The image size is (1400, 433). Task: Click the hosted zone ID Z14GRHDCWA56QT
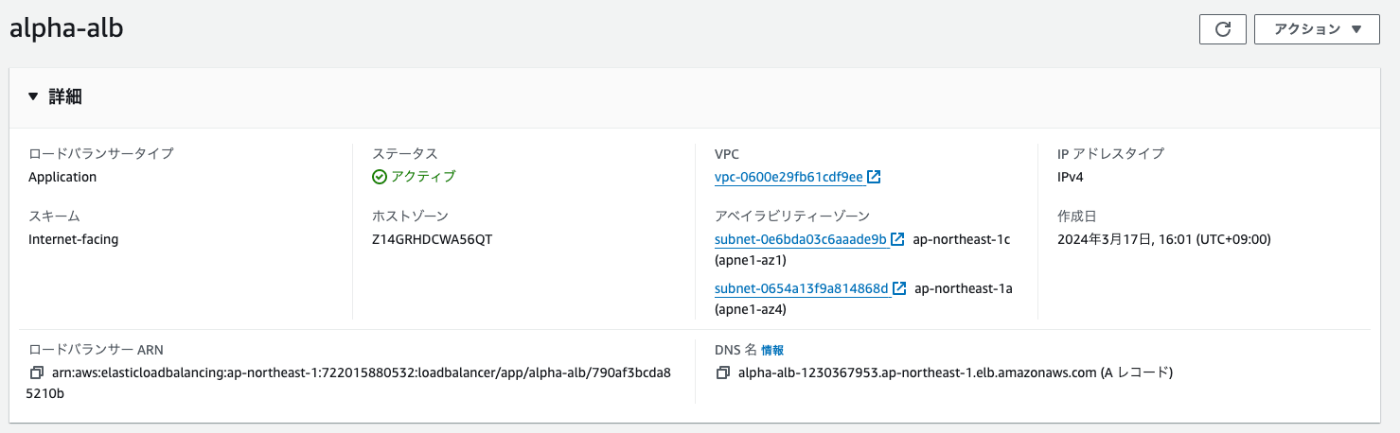[431, 239]
